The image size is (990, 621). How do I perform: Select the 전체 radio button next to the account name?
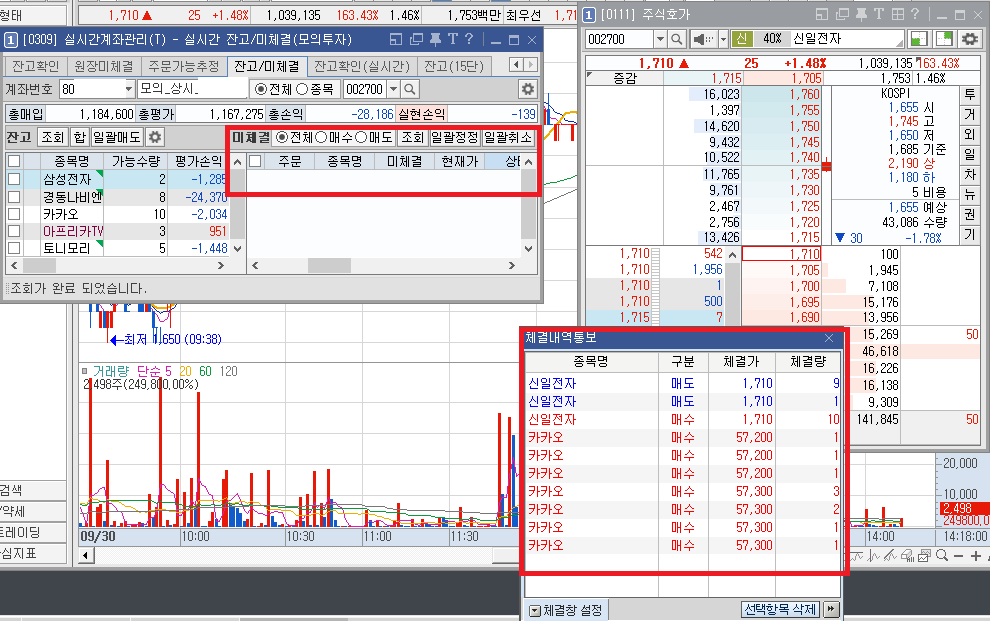pyautogui.click(x=260, y=90)
